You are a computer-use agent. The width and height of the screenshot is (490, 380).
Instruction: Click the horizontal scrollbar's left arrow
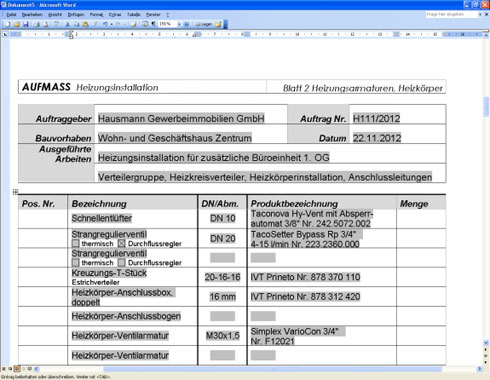coord(37,369)
